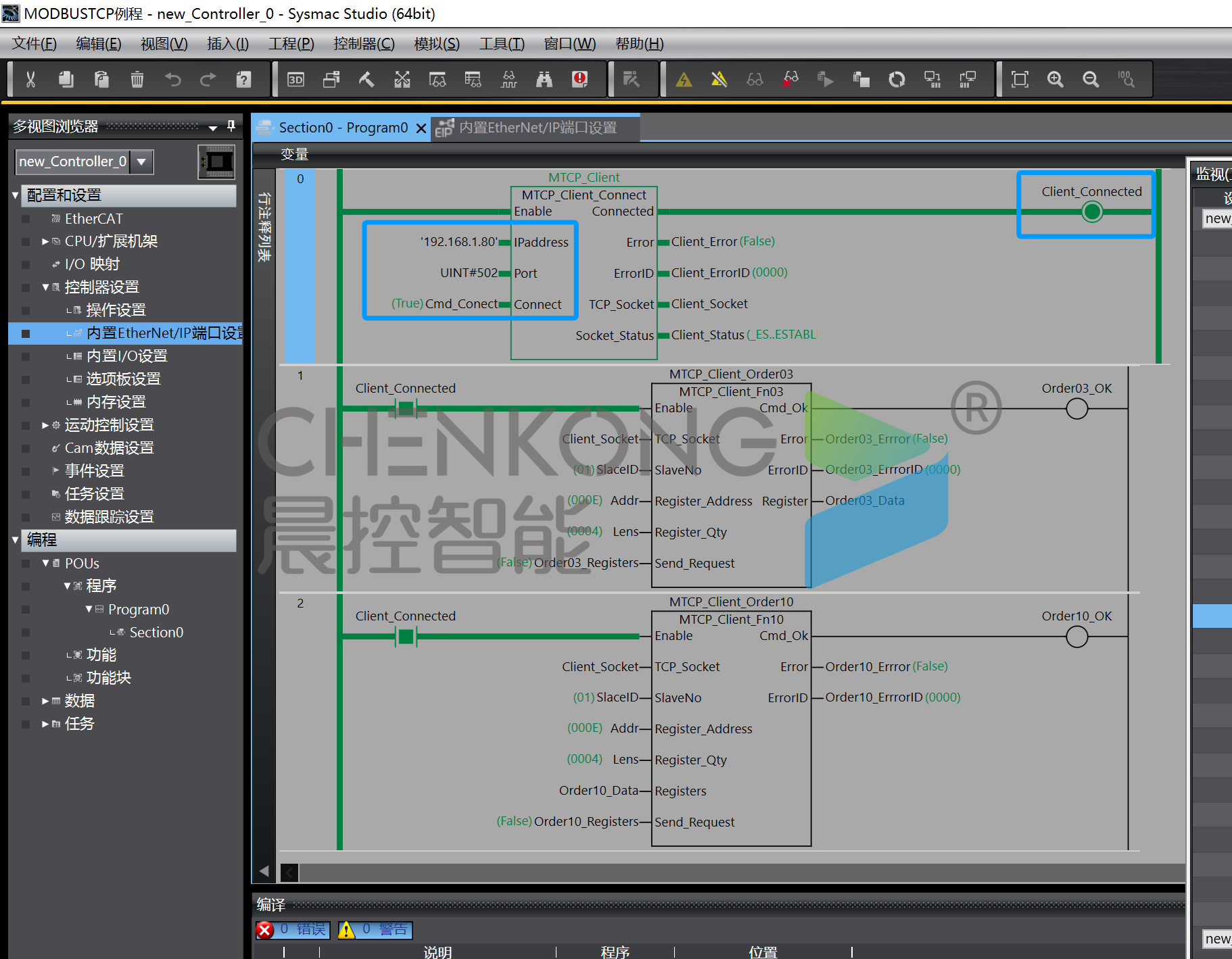The height and width of the screenshot is (959, 1232).
Task: Click the '192.168.1.80' IP address input
Action: [459, 242]
